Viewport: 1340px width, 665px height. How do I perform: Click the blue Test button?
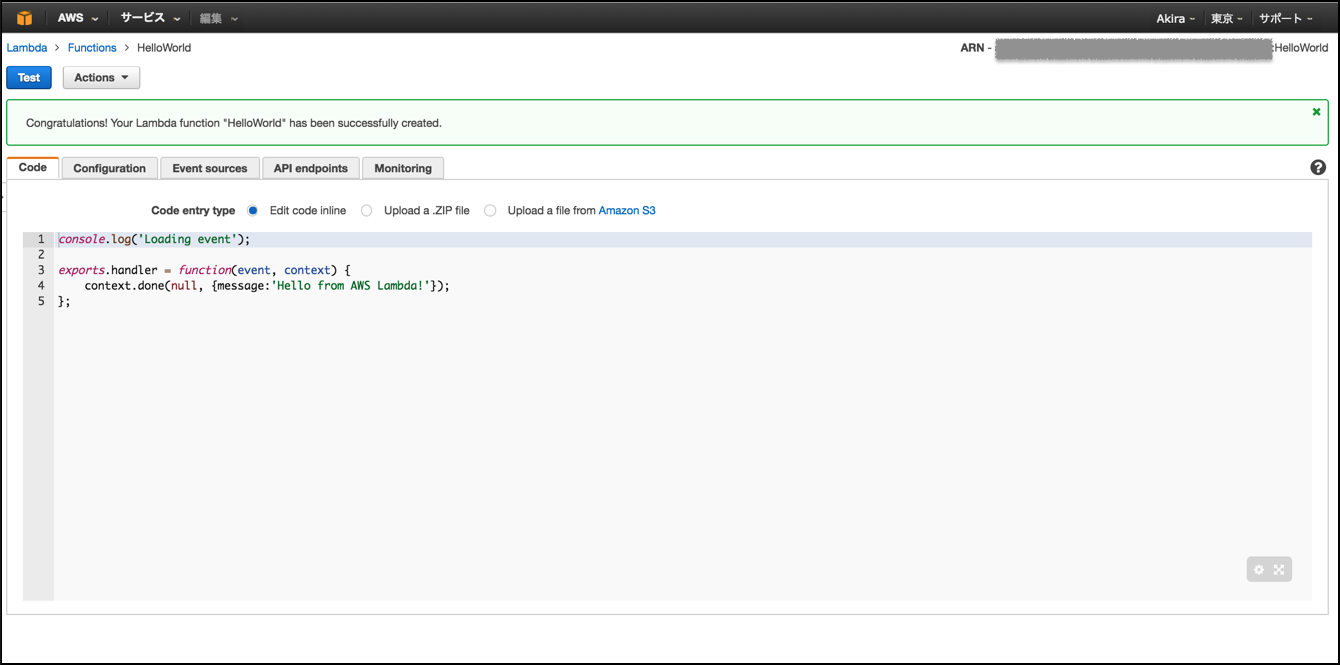tap(28, 77)
